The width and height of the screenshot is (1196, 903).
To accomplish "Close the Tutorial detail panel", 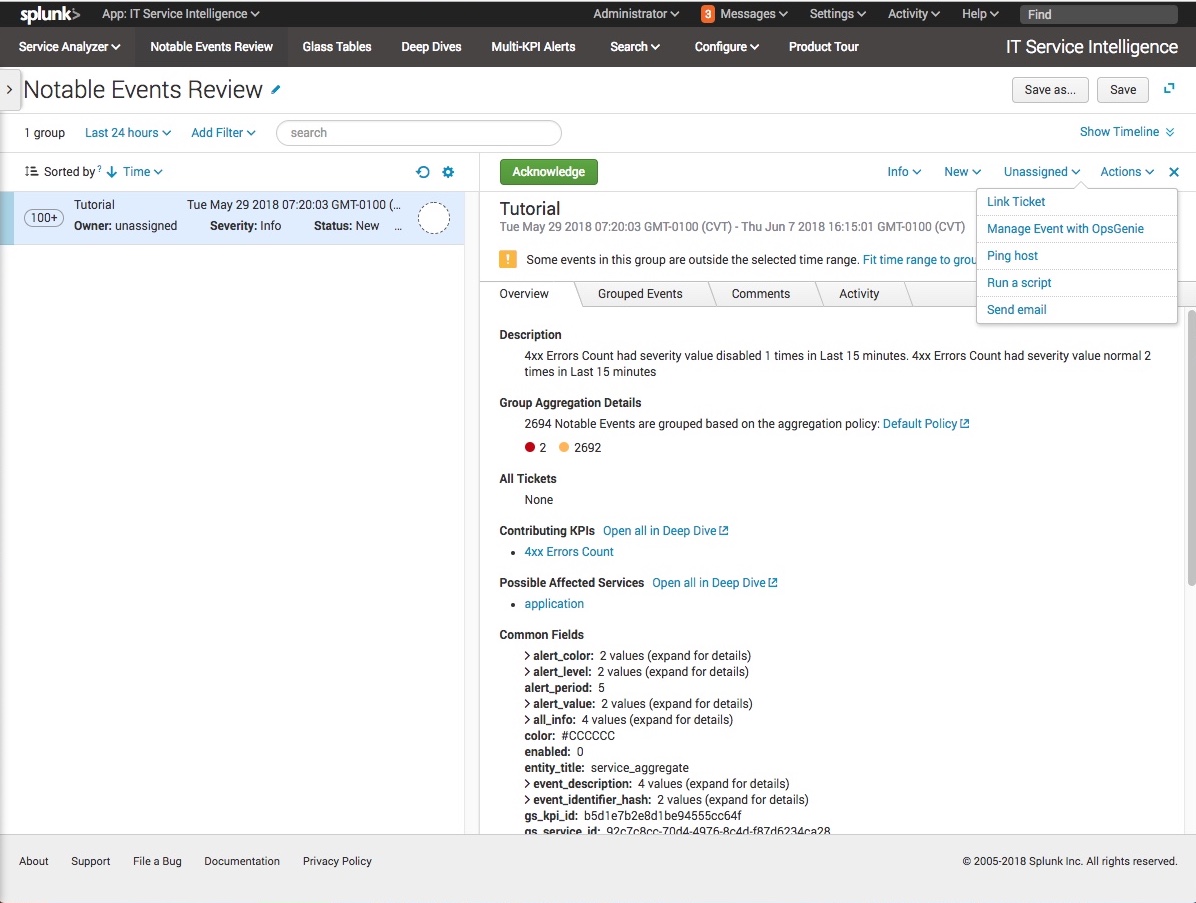I will (1174, 172).
